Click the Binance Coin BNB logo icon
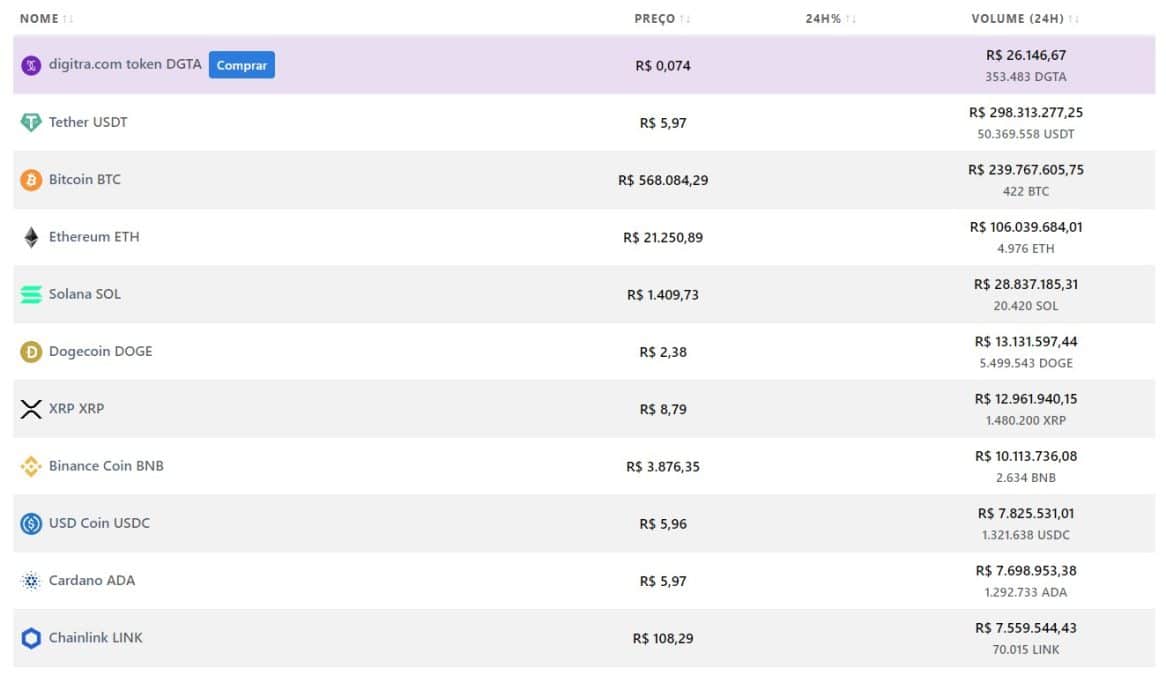The width and height of the screenshot is (1166, 675). tap(31, 466)
